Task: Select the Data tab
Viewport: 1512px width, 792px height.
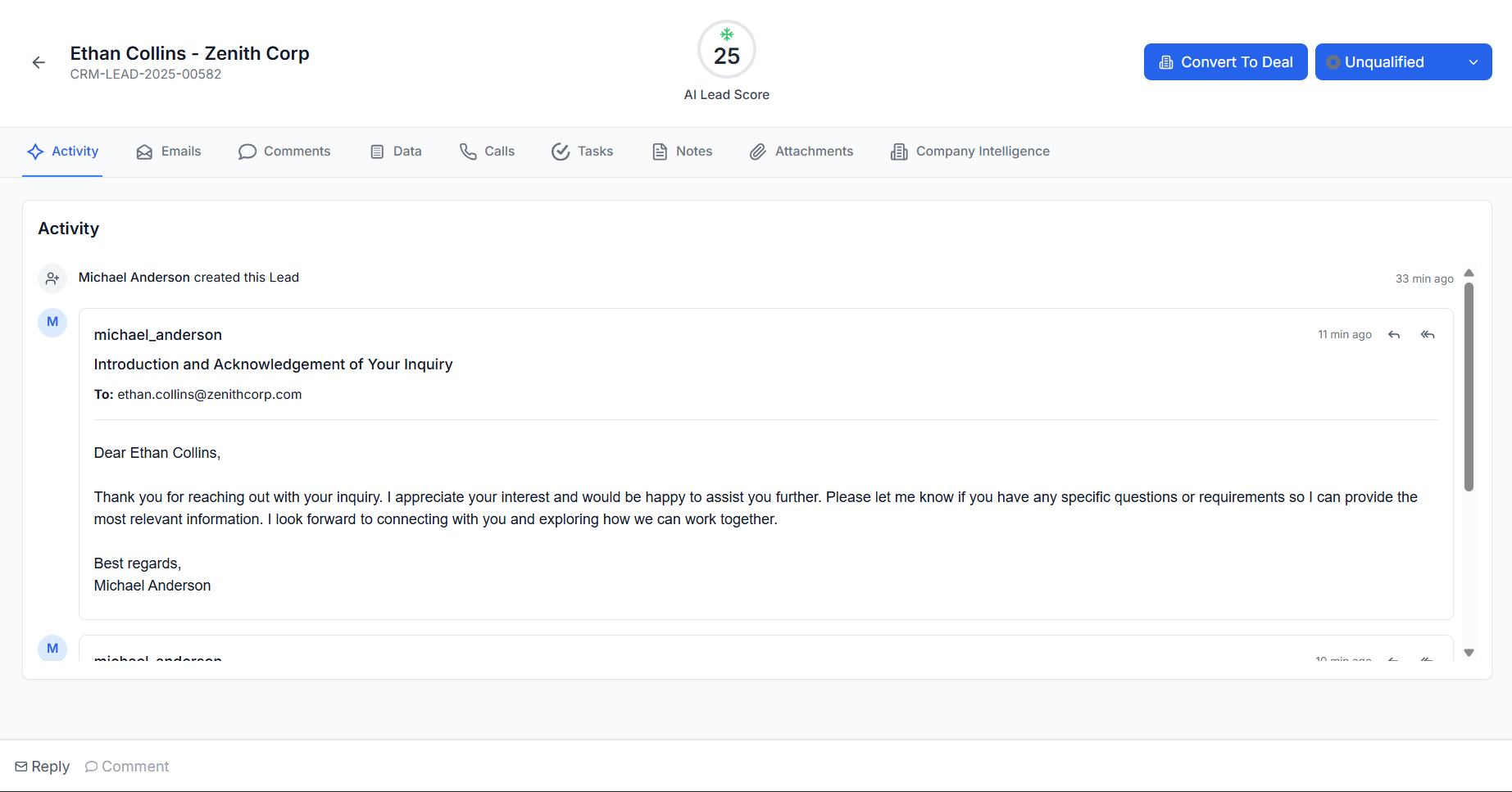Action: tap(396, 152)
